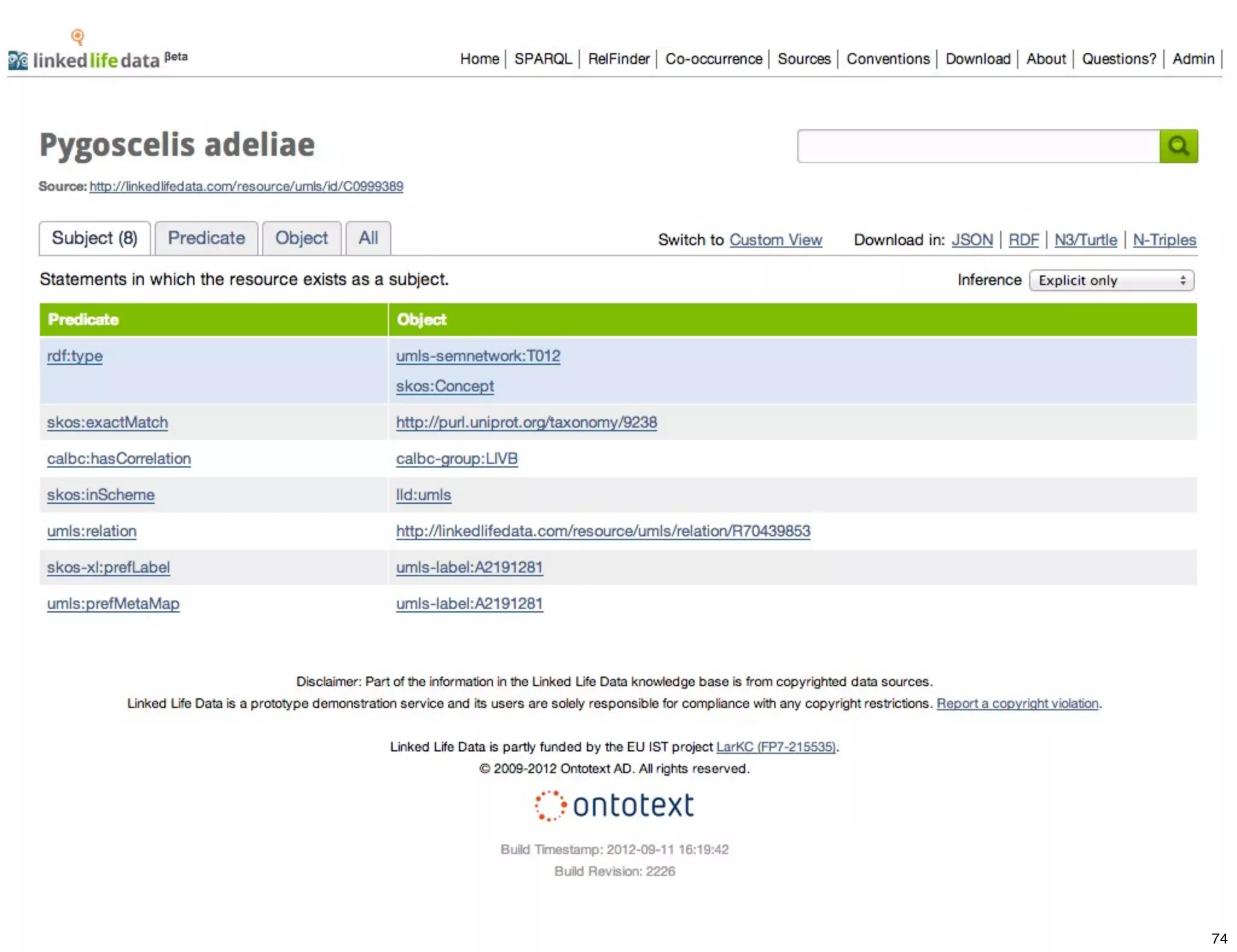This screenshot has height=952, width=1237.
Task: Focus the search text field
Action: (x=978, y=146)
